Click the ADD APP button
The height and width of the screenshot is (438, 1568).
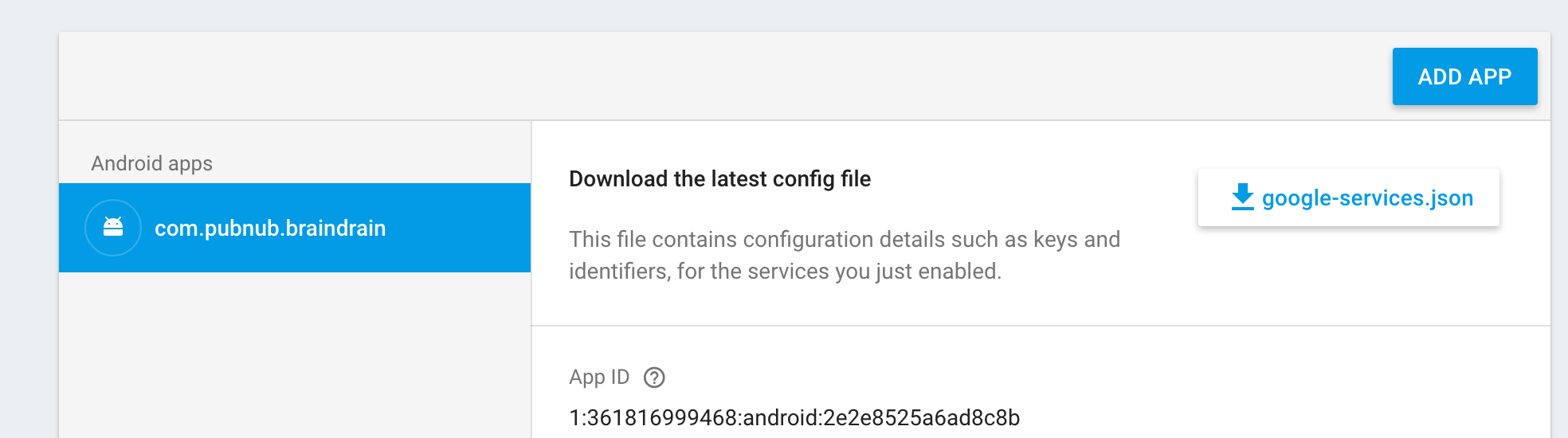[1464, 76]
